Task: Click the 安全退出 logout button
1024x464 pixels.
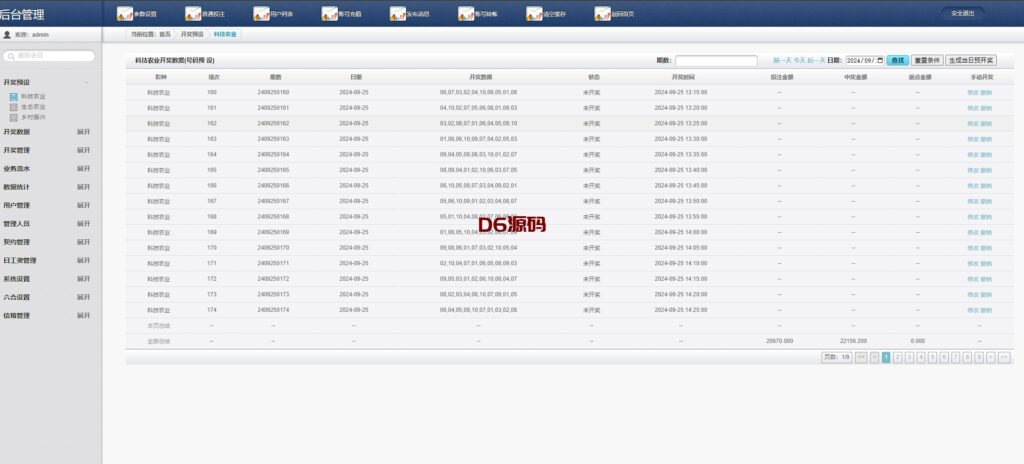Action: pos(963,13)
